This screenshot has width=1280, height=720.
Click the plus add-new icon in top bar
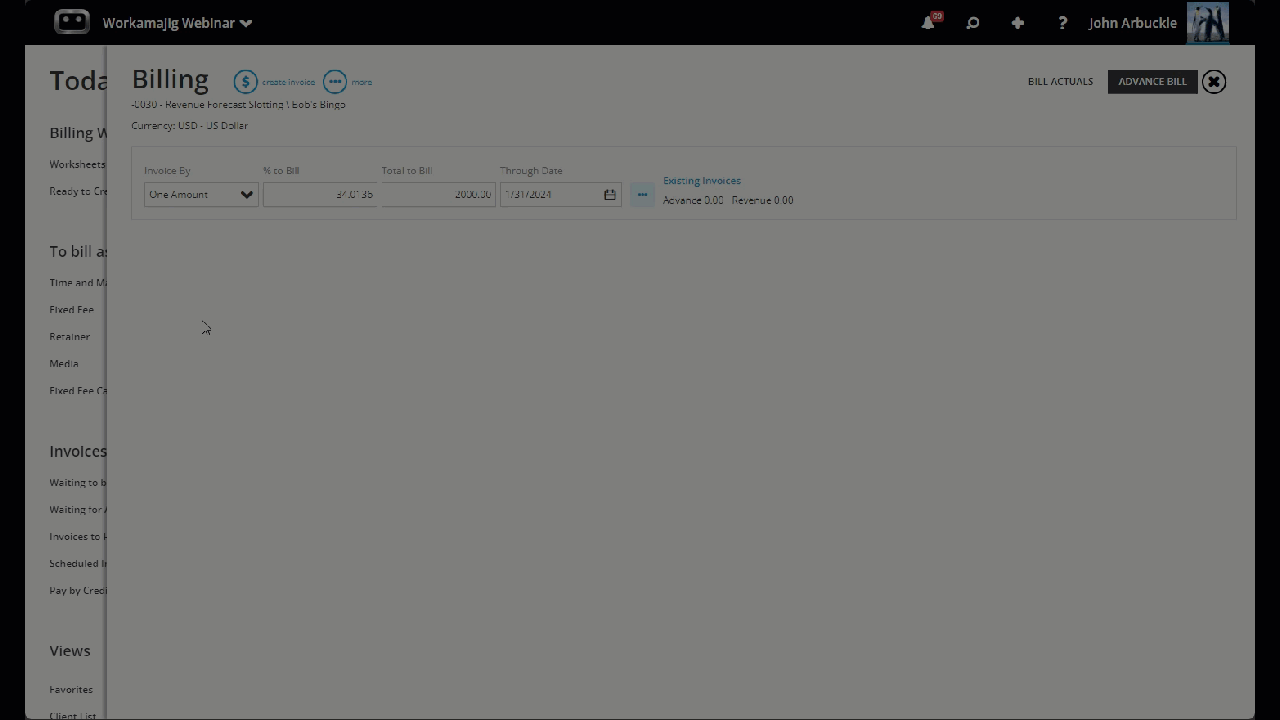(x=1017, y=22)
